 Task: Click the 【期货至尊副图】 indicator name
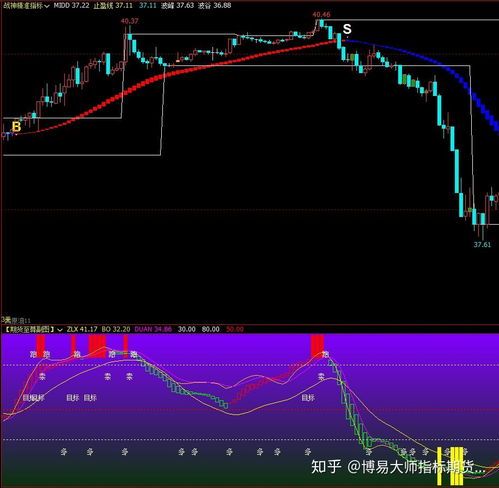(29, 329)
